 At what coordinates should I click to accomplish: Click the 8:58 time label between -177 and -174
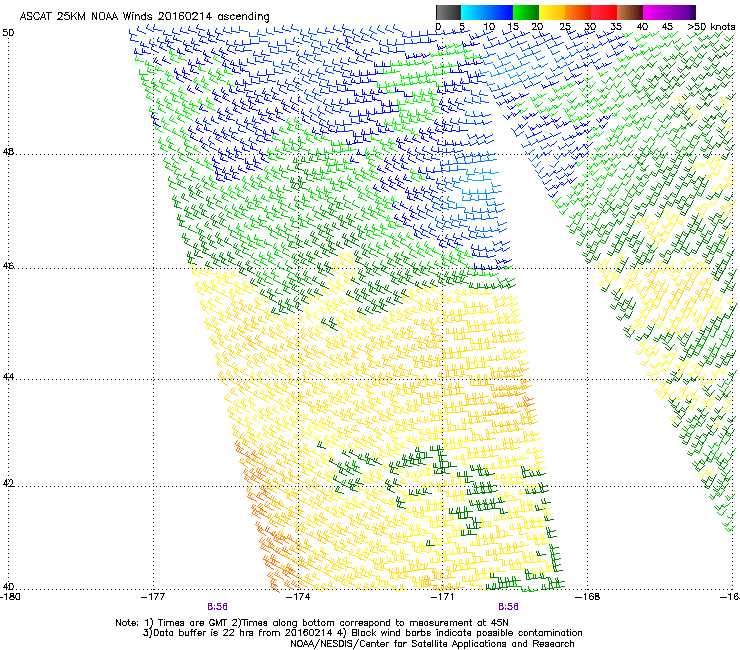217,607
